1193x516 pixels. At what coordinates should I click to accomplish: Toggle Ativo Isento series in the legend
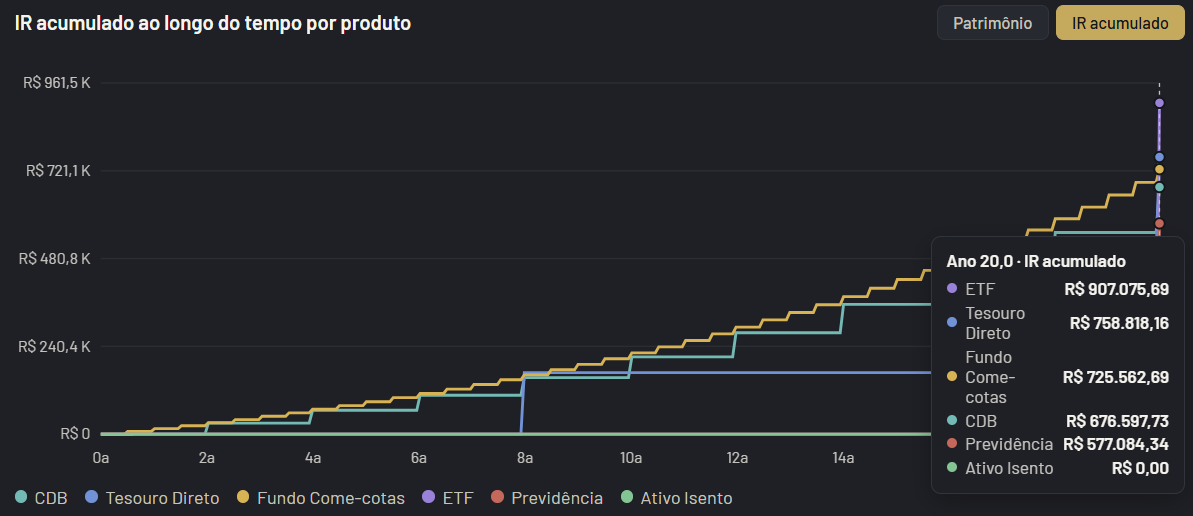(x=676, y=498)
